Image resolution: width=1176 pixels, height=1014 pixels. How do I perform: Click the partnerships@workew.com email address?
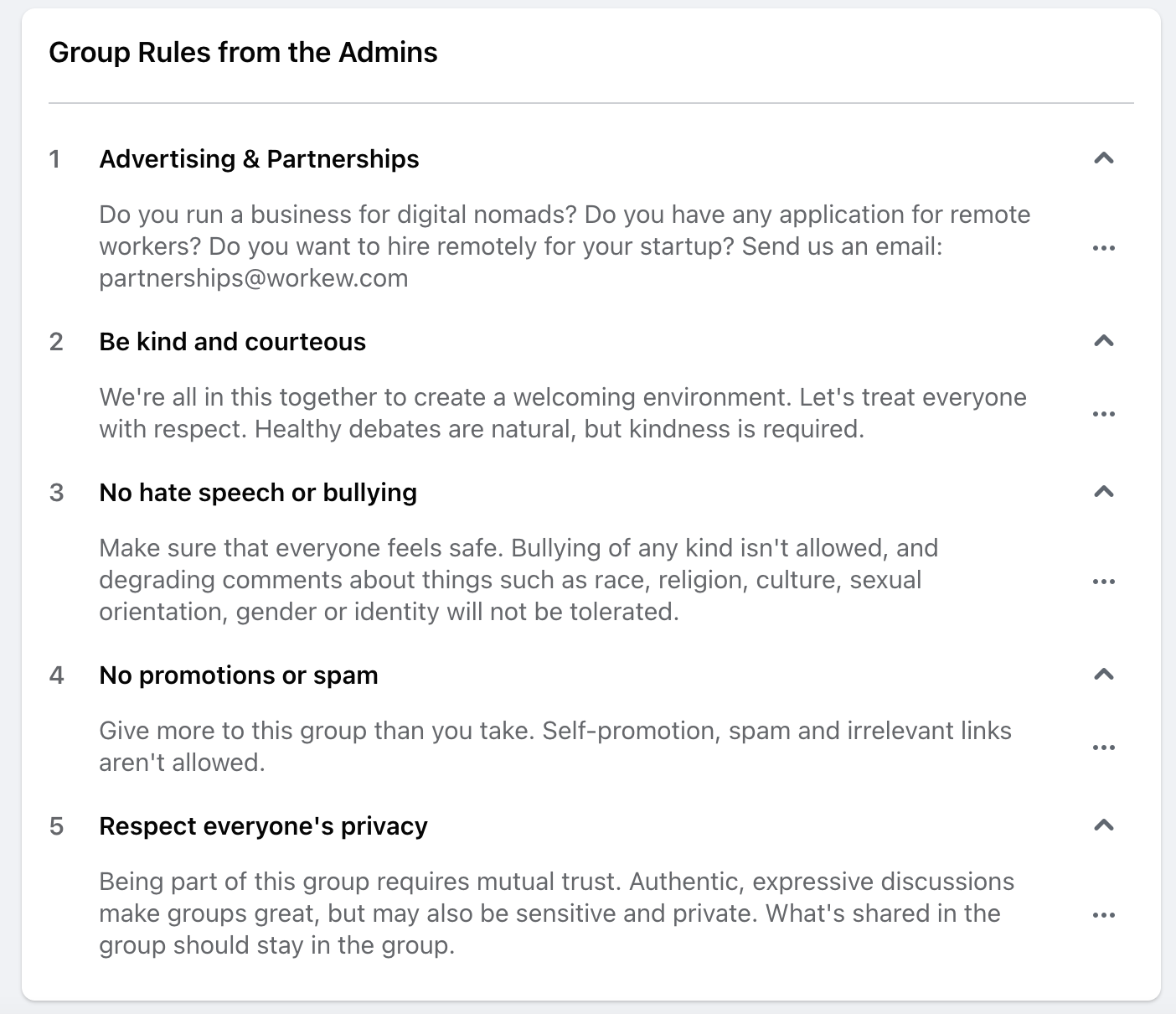[x=254, y=278]
